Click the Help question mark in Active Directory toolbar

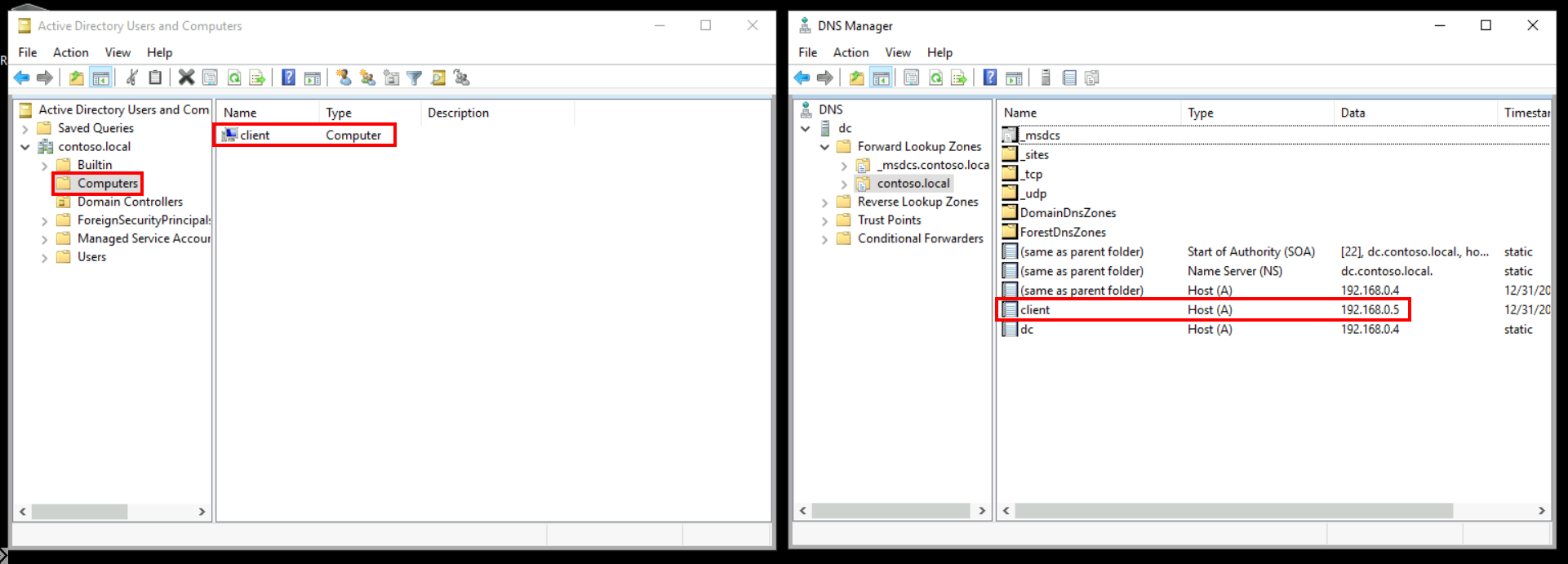coord(288,78)
